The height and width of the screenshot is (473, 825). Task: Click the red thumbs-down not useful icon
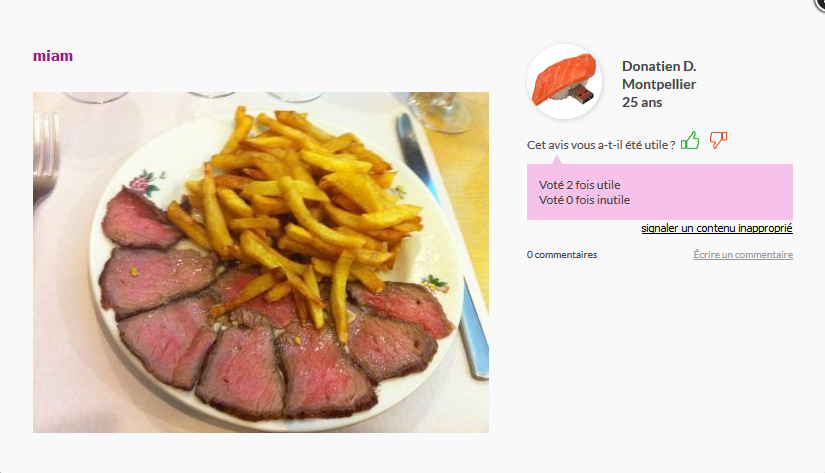pyautogui.click(x=718, y=140)
